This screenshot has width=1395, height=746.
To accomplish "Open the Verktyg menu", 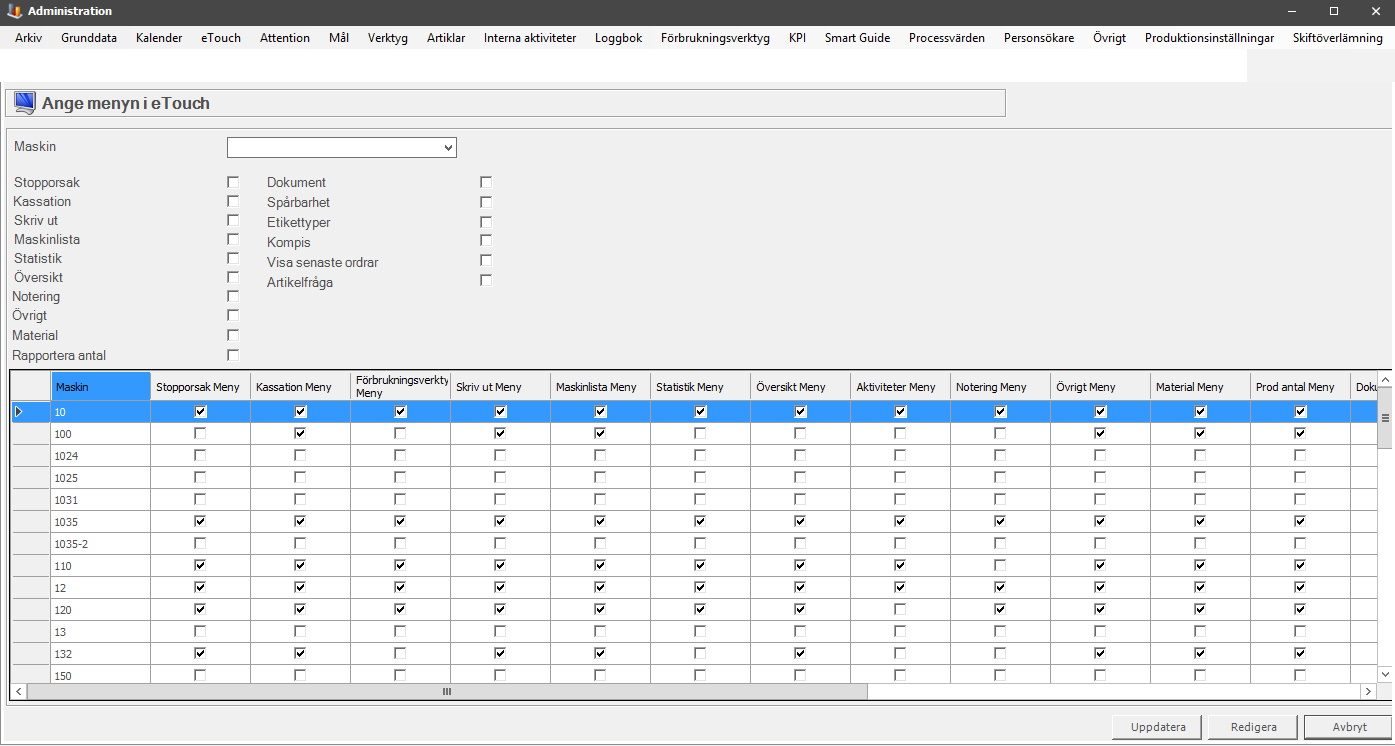I will click(x=388, y=38).
